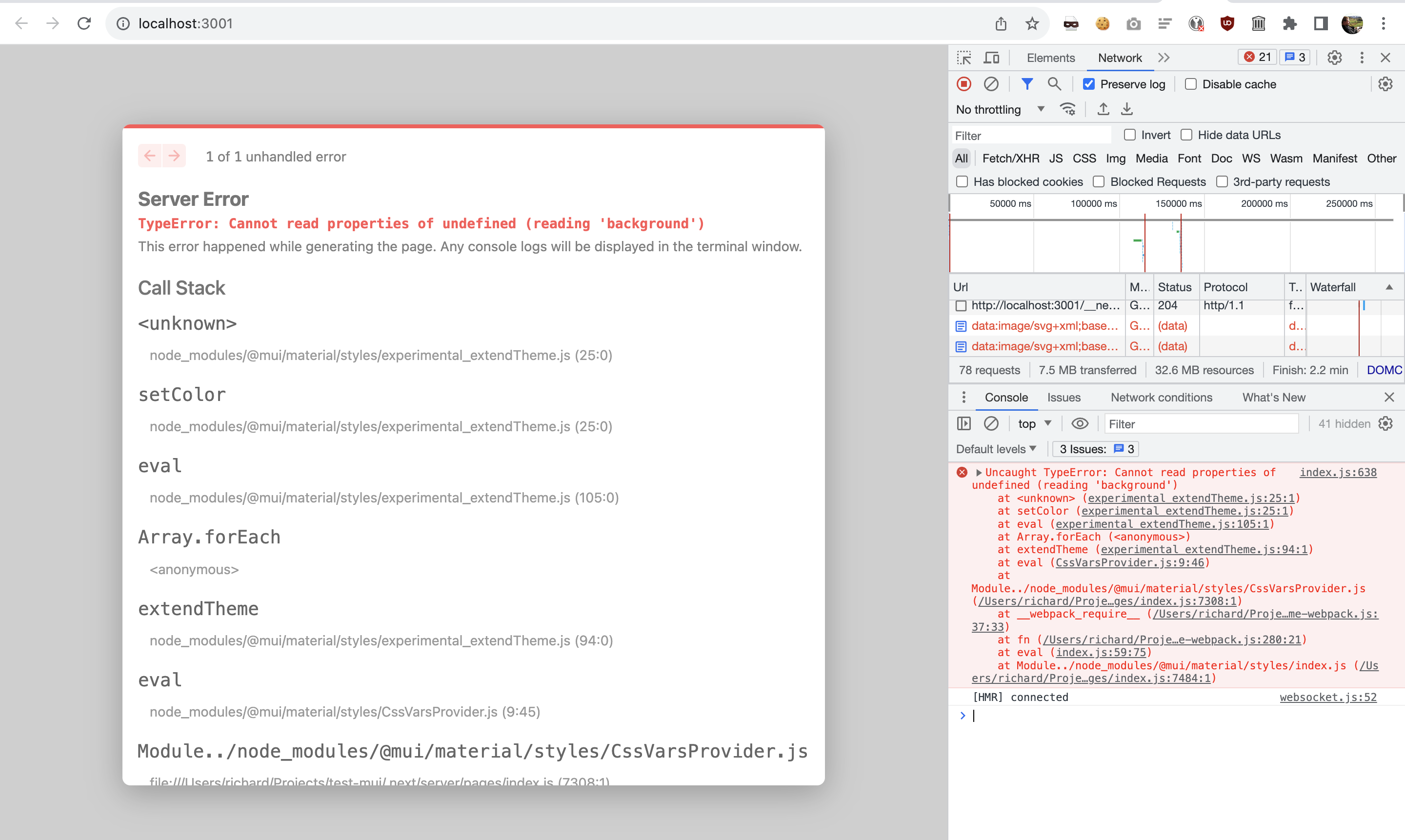
Task: Click the inspect element selector icon
Action: pos(963,58)
